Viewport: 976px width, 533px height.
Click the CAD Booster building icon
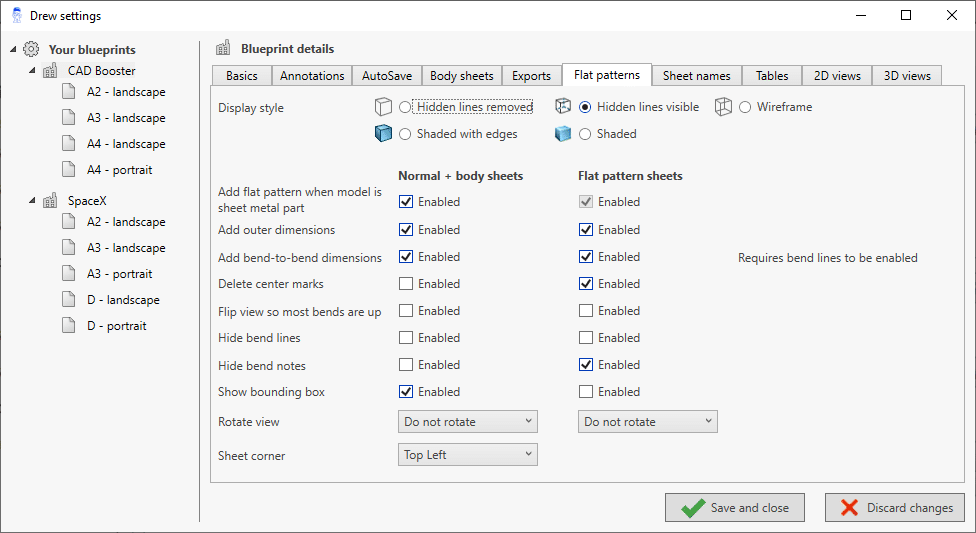[x=50, y=71]
